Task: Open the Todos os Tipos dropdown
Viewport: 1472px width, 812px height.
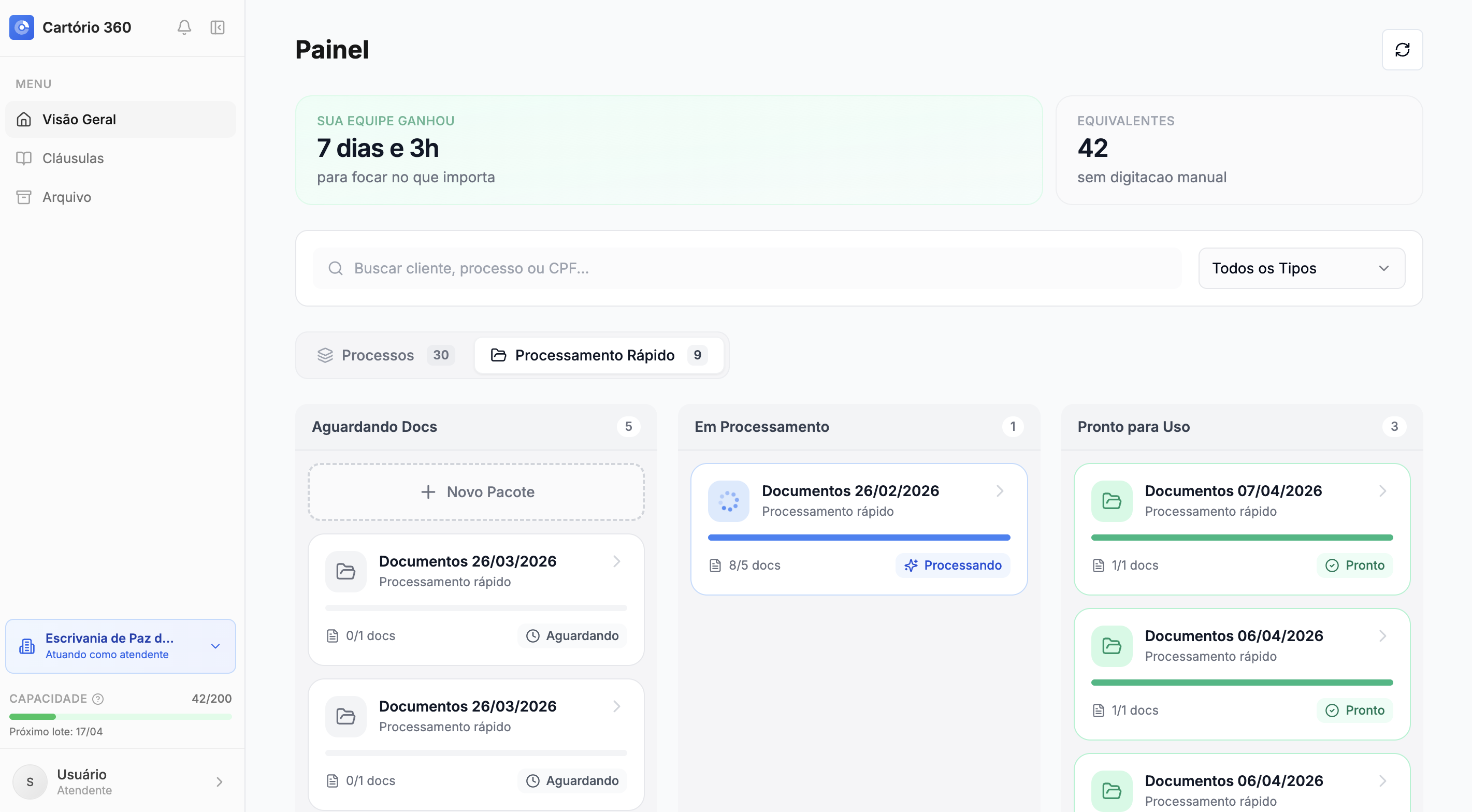Action: tap(1301, 268)
